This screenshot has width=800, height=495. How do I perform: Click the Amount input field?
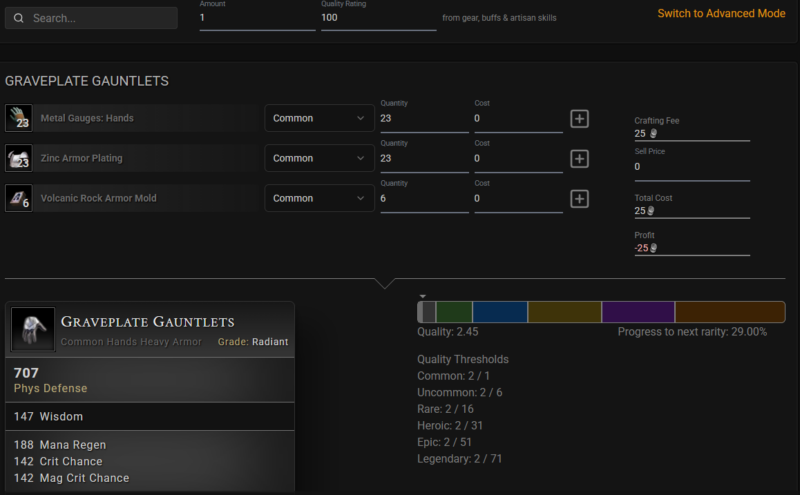coord(257,18)
